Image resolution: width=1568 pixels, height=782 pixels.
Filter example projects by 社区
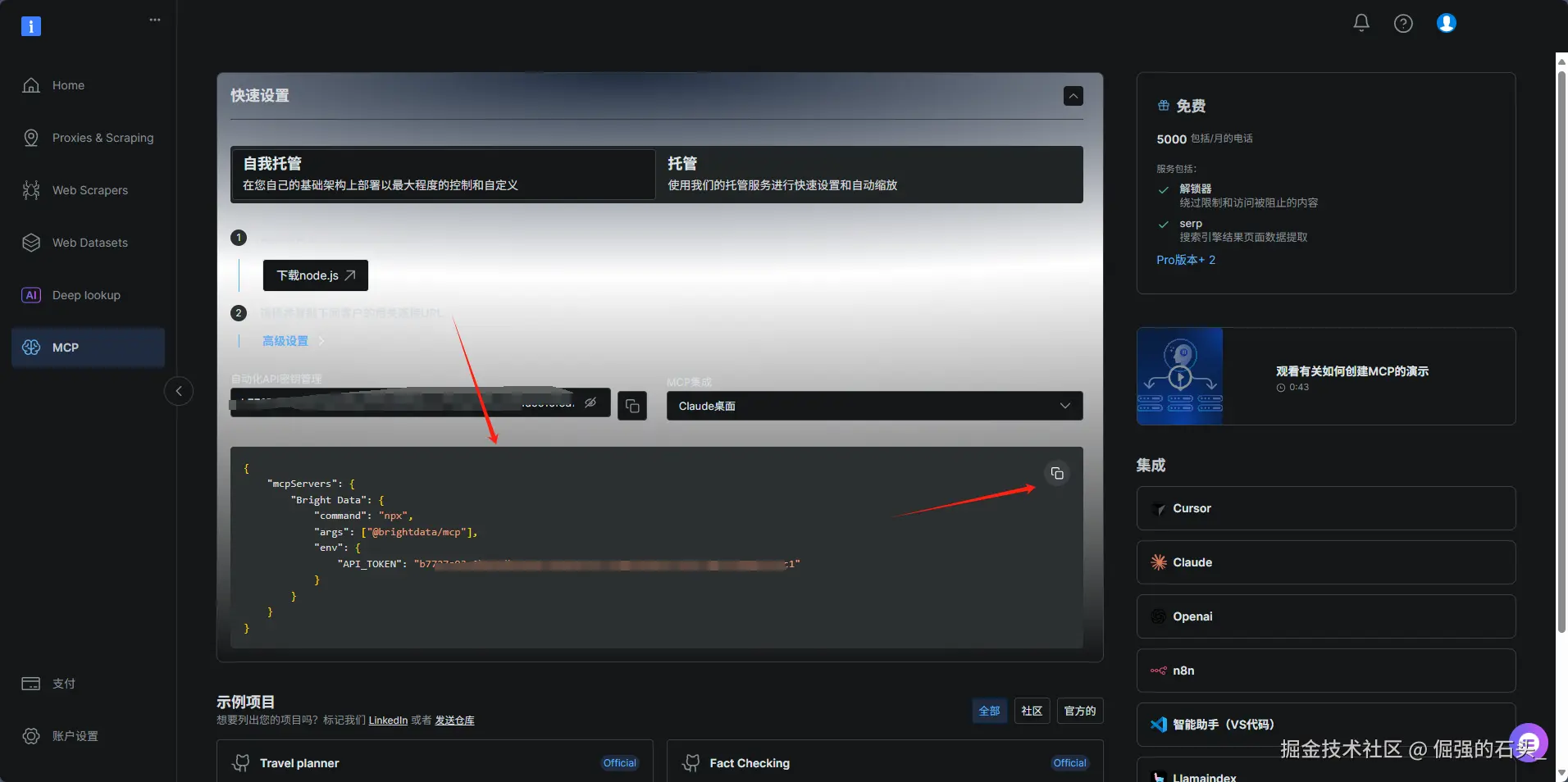click(1032, 711)
